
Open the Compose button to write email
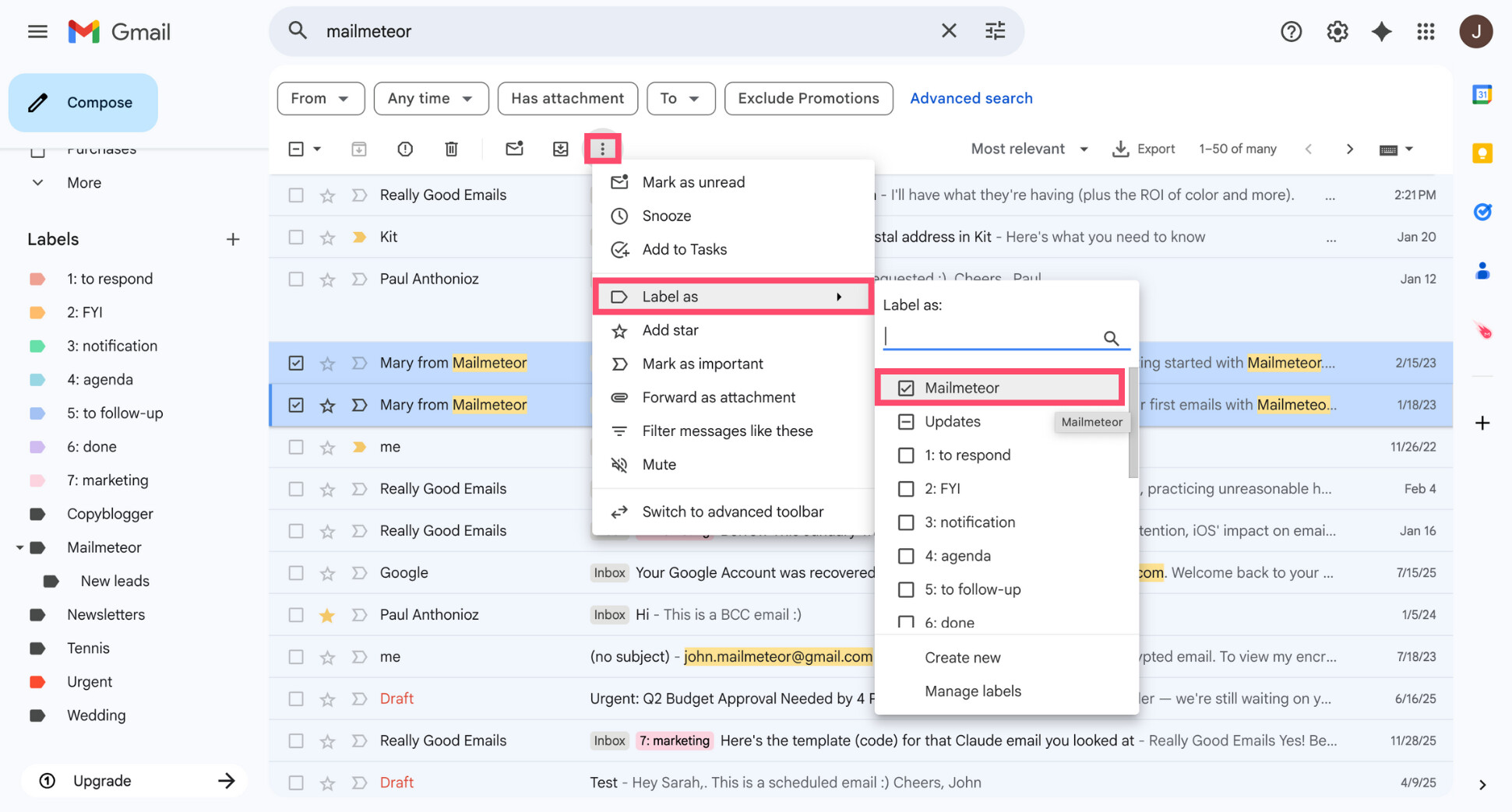pos(83,102)
